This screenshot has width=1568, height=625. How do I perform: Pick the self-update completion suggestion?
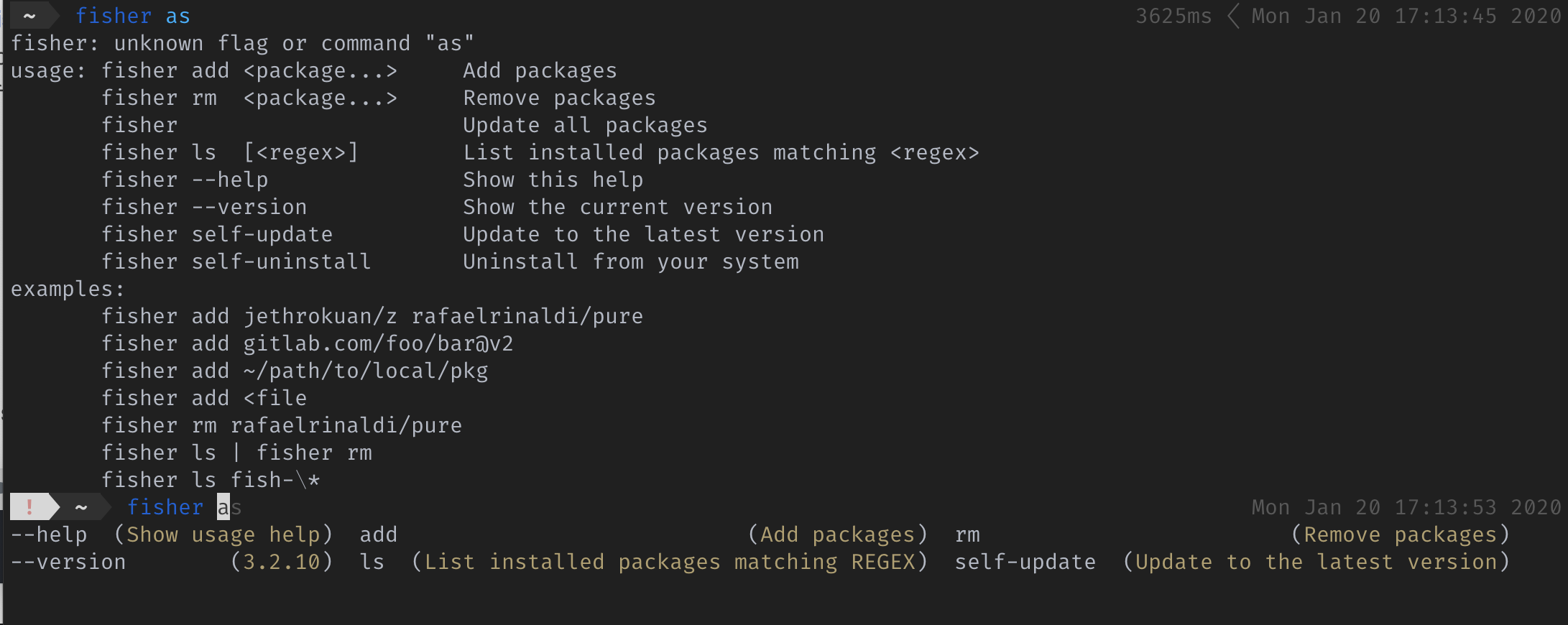(1025, 562)
